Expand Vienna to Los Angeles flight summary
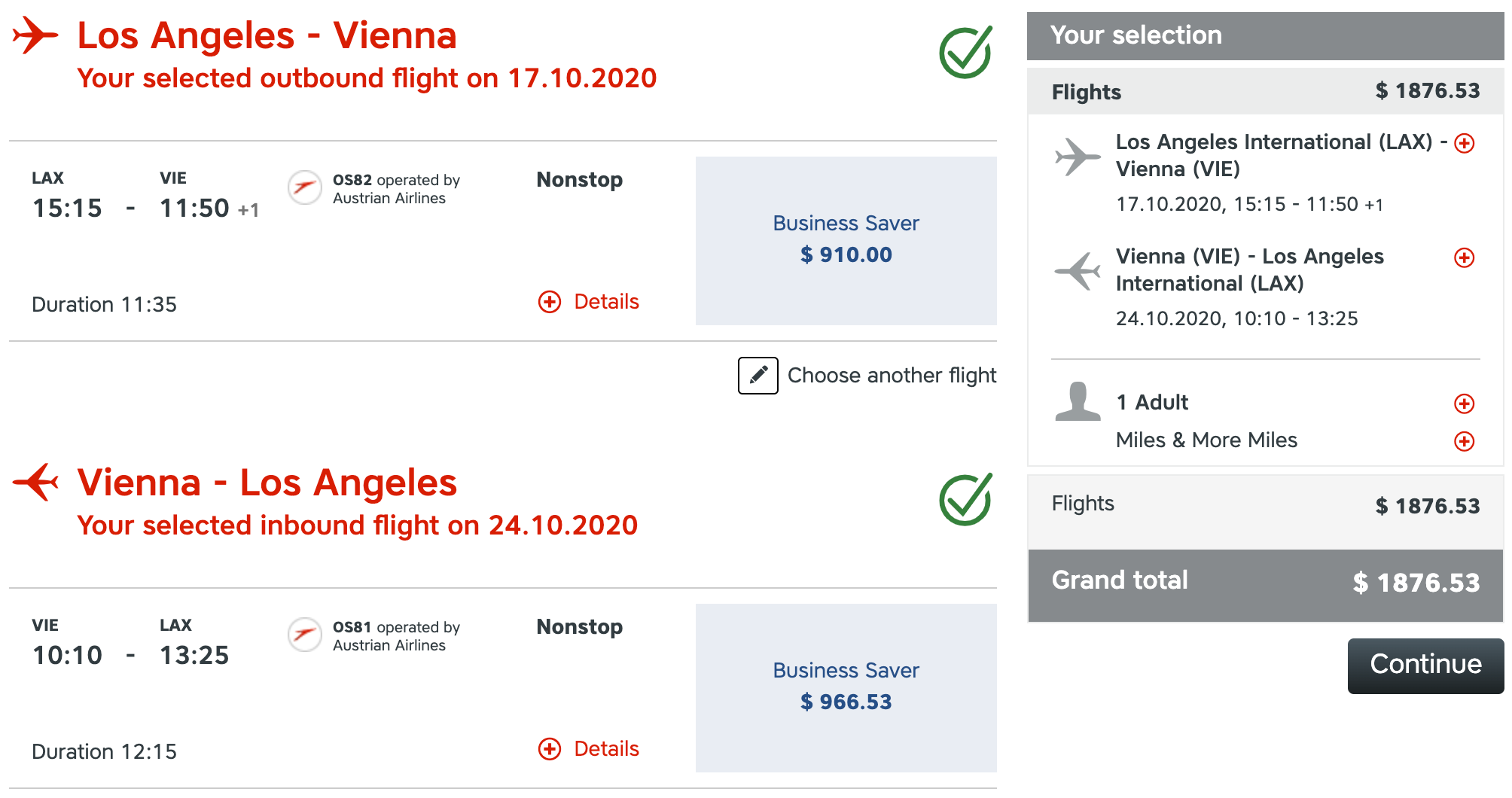1512x798 pixels. [x=1464, y=257]
